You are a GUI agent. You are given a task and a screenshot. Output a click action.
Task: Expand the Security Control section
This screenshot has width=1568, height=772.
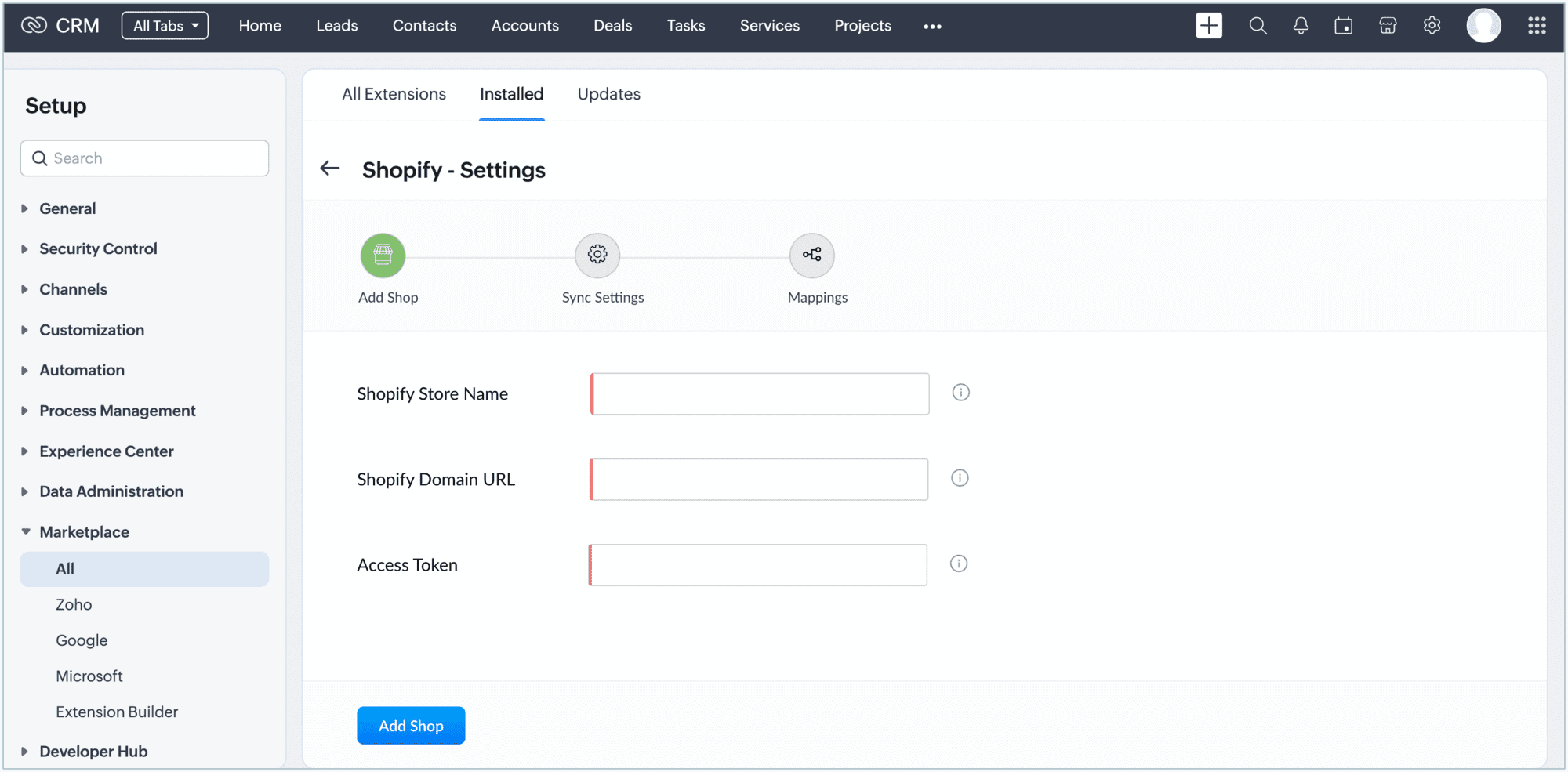(x=98, y=248)
